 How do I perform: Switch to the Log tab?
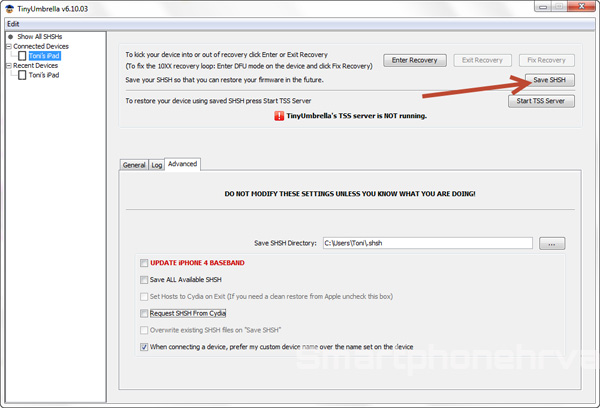click(x=157, y=164)
